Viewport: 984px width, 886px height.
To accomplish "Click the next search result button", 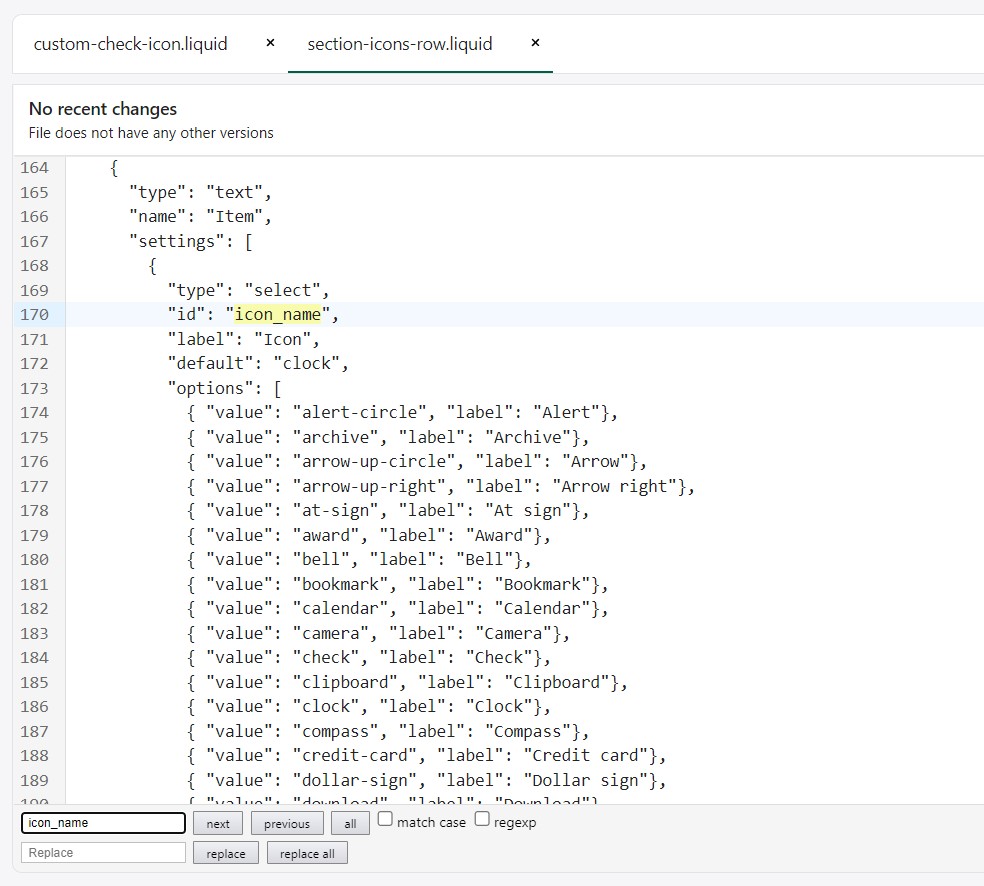I will (x=218, y=823).
